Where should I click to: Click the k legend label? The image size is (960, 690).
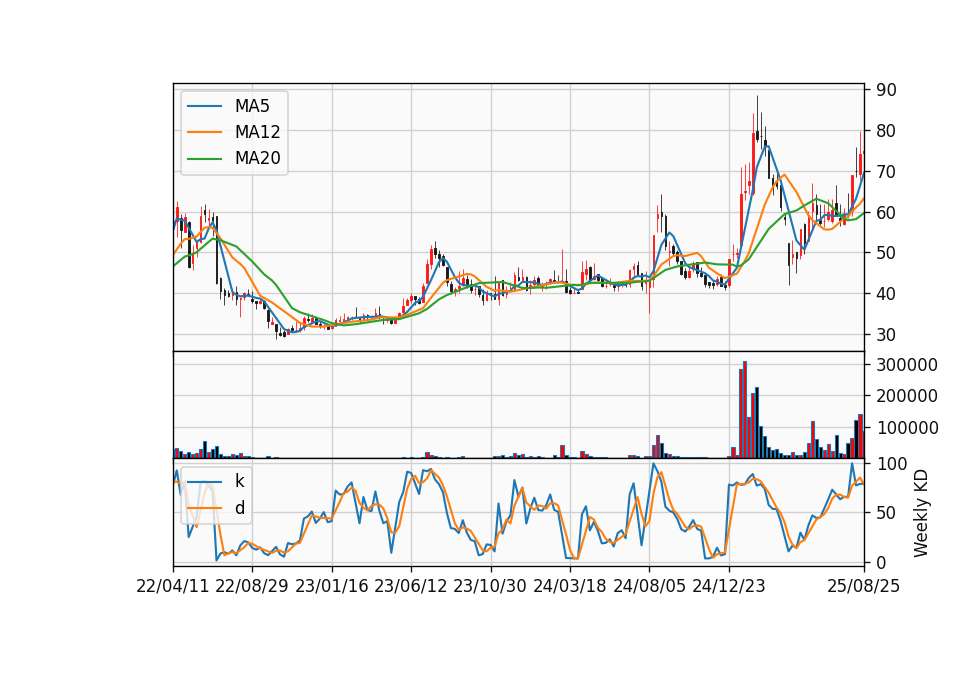[239, 481]
